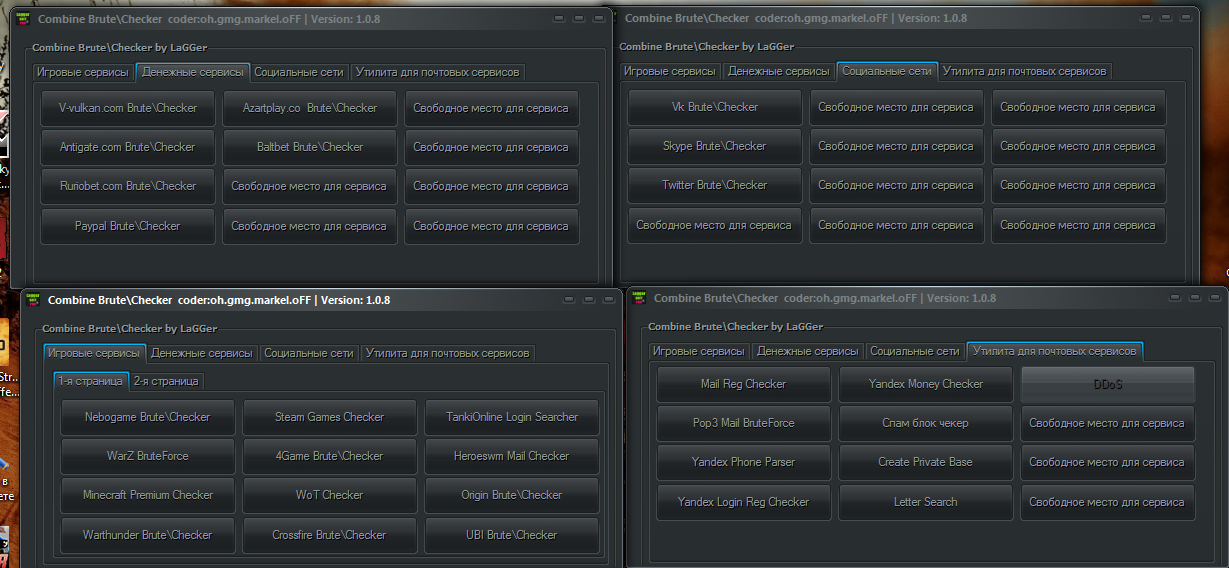Click Antigate.com Brute\Checker button
The height and width of the screenshot is (568, 1229).
click(128, 147)
